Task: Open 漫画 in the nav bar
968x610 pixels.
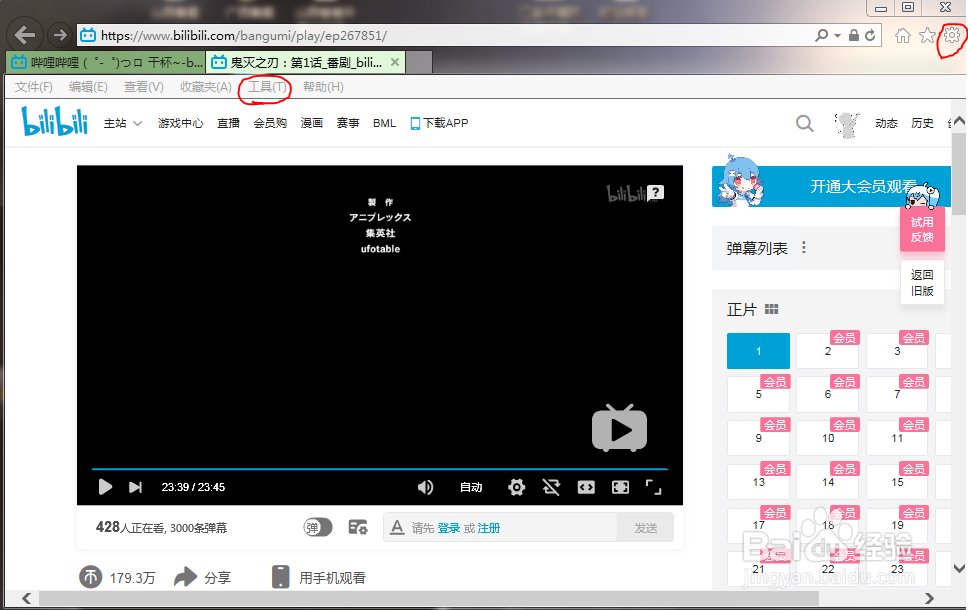Action: point(312,123)
